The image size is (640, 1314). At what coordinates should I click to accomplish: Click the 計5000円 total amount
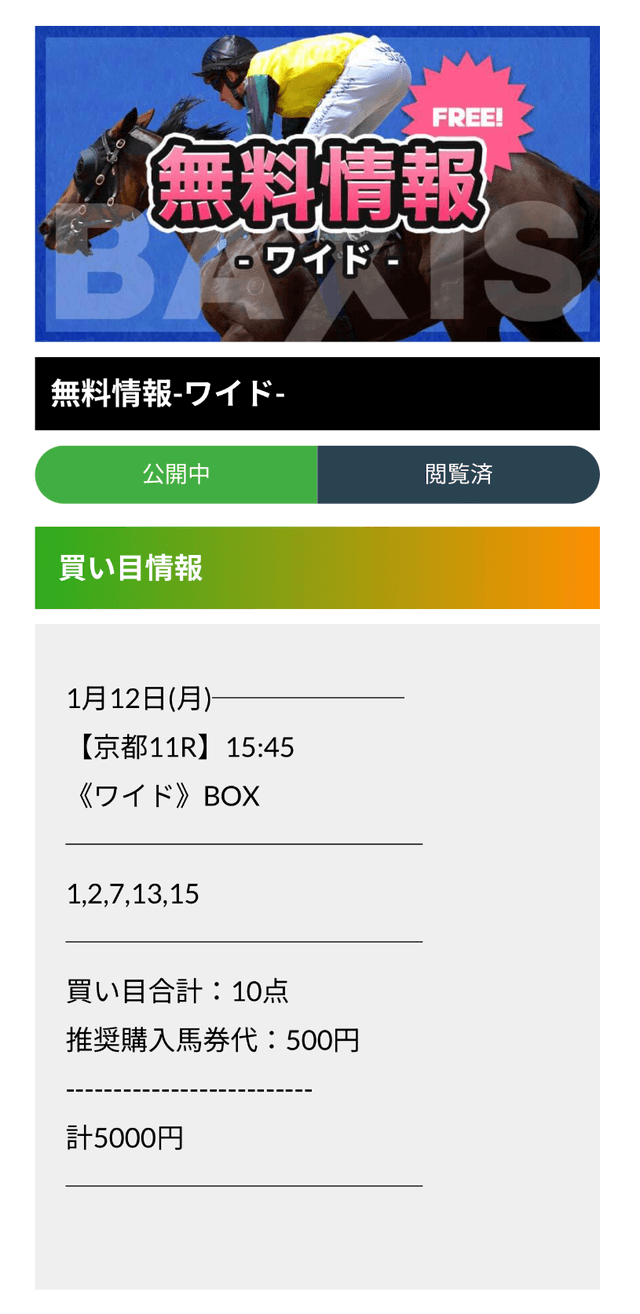coord(125,1138)
